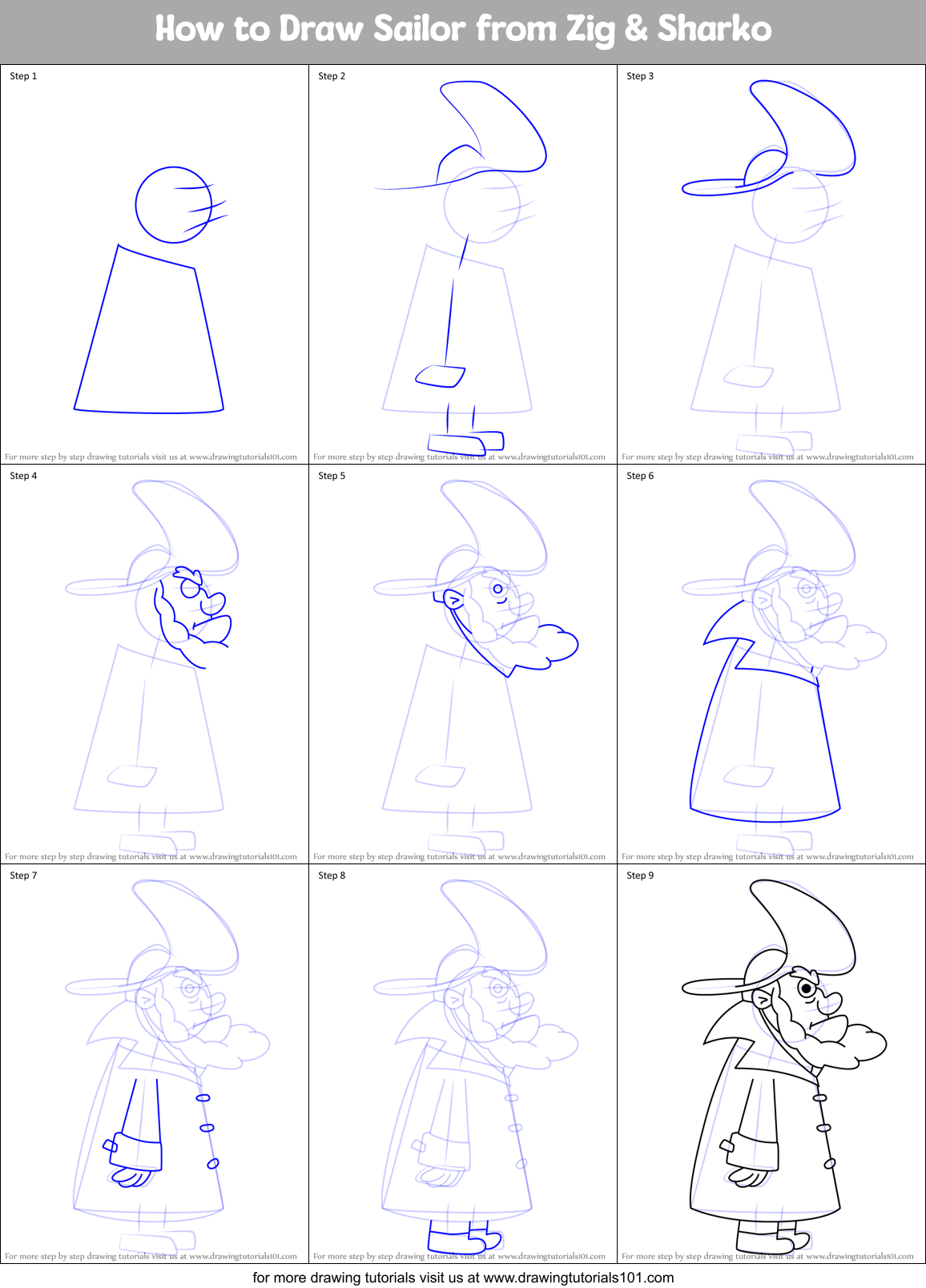Click the 'Step 4' label

click(x=23, y=476)
